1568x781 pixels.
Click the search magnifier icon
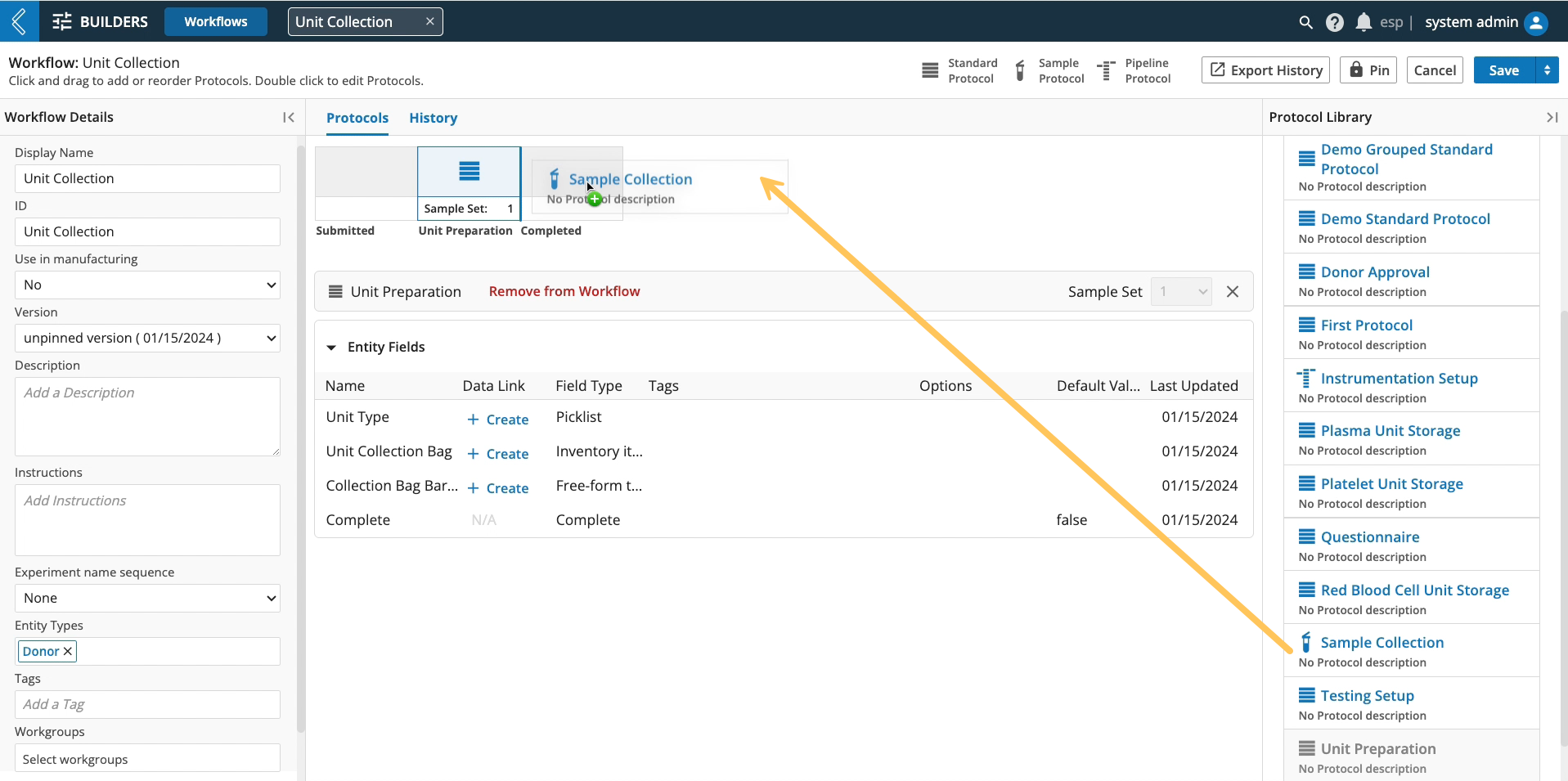point(1305,23)
